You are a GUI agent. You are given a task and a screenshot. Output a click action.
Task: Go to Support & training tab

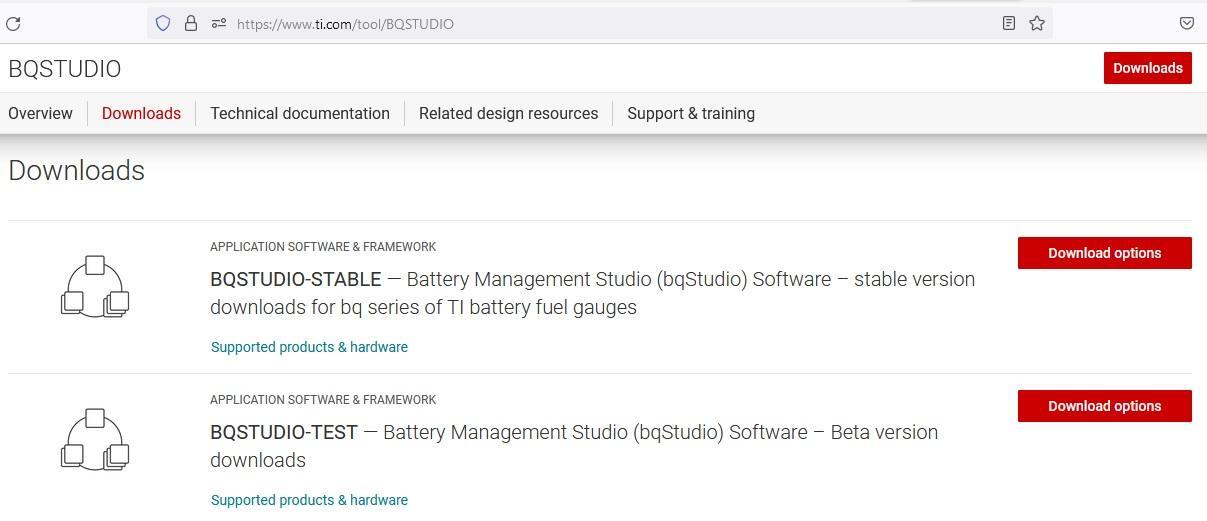(x=691, y=113)
